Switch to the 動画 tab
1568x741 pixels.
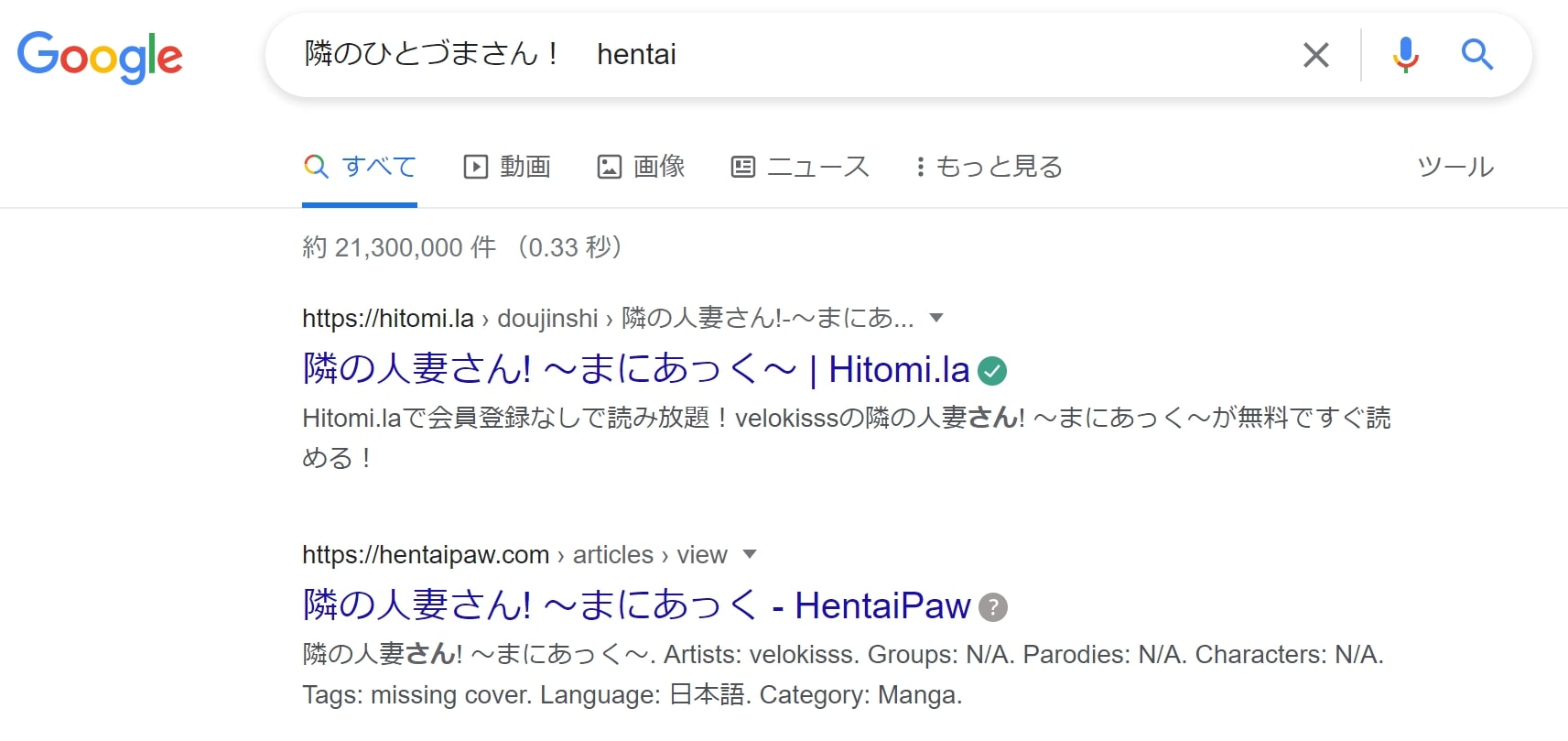click(x=507, y=167)
